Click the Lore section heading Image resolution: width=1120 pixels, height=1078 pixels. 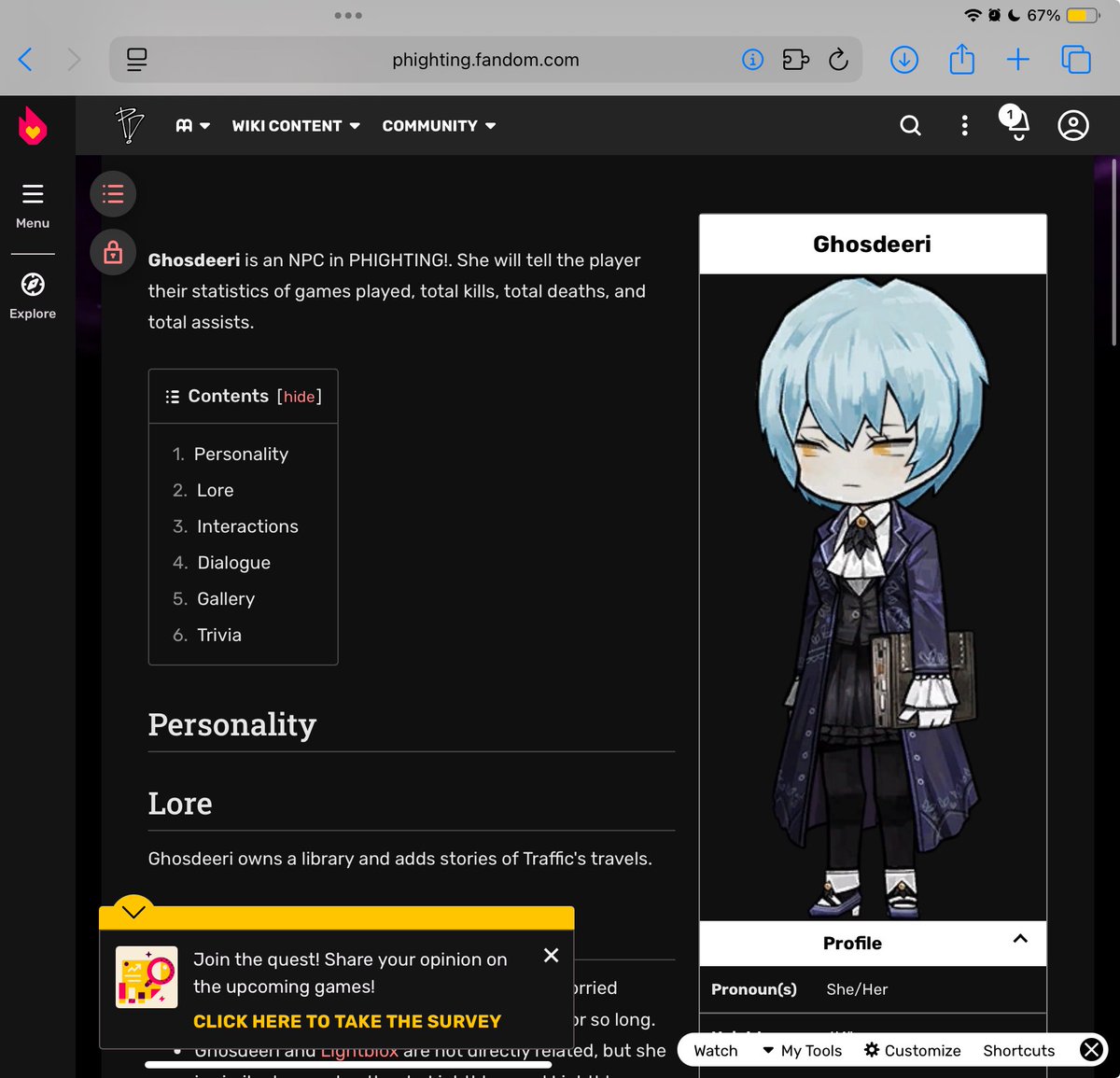click(x=180, y=804)
